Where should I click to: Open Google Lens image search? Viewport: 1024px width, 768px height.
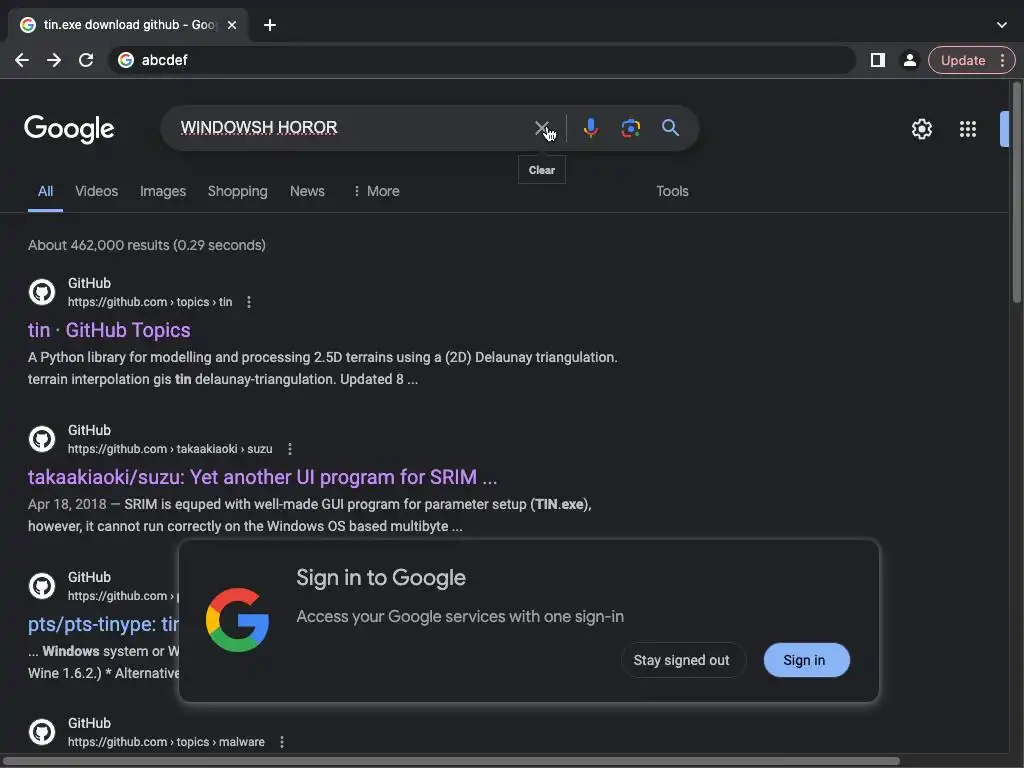click(631, 128)
